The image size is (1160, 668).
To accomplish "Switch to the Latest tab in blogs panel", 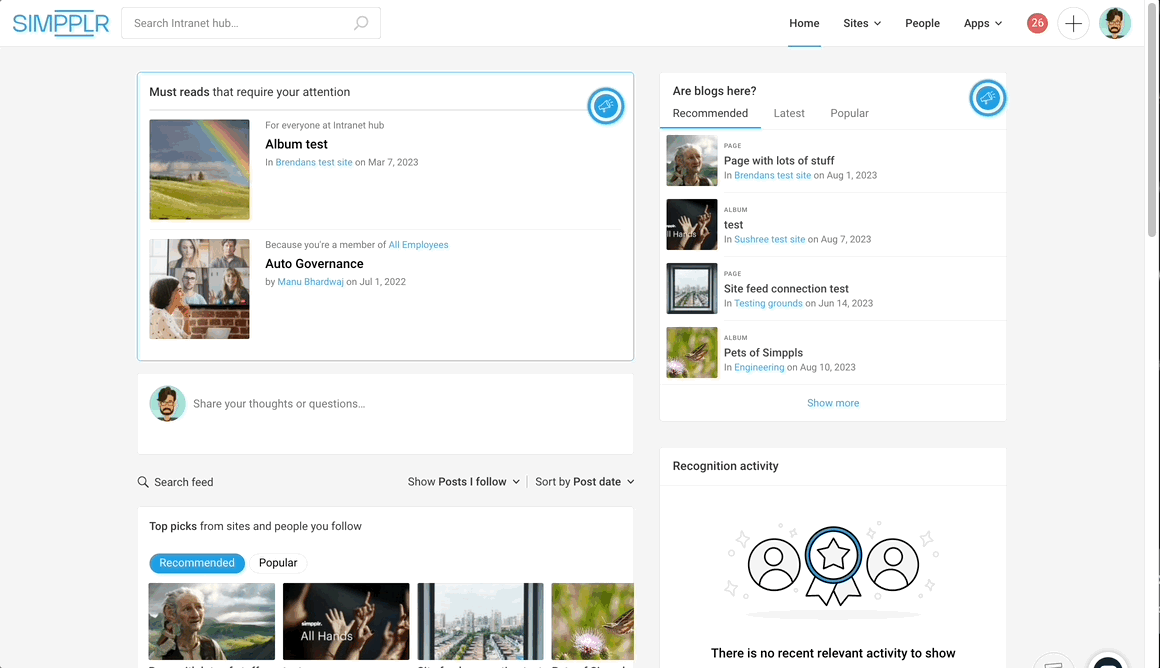I will click(x=789, y=113).
